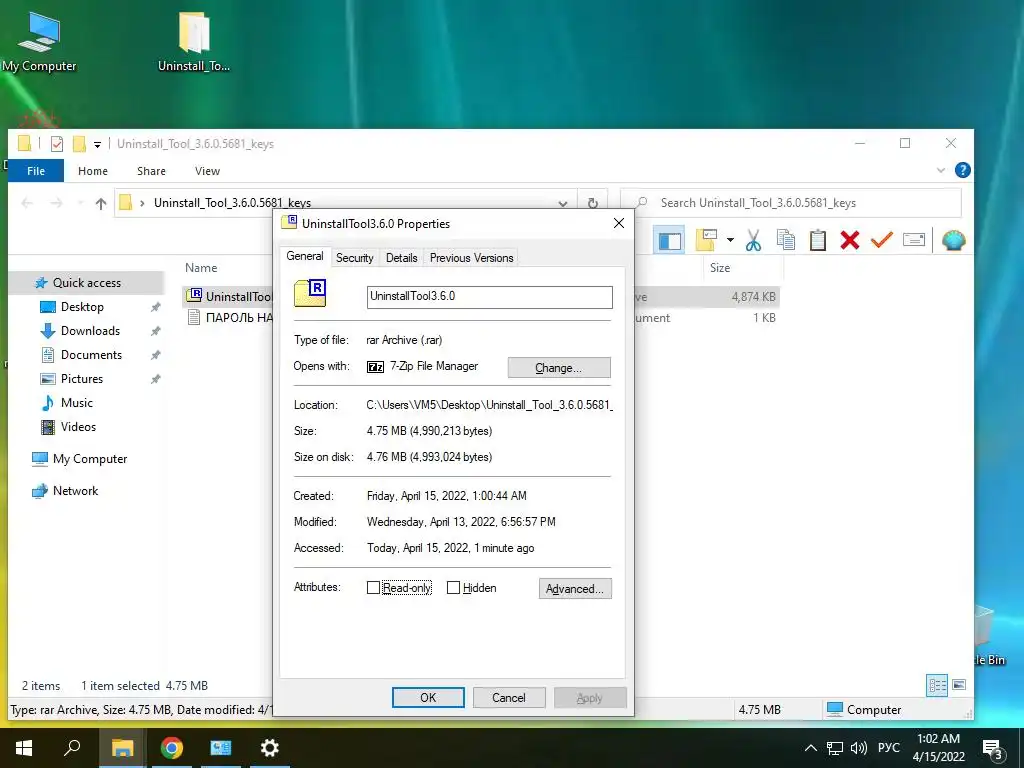The image size is (1024, 768).
Task: Select My Computer in navigation pane
Action: 90,459
